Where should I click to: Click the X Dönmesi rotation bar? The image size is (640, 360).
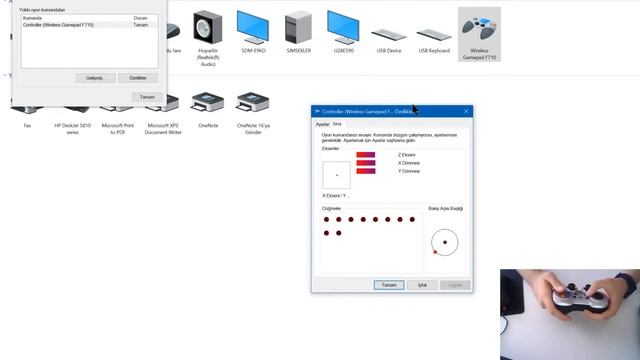point(366,163)
